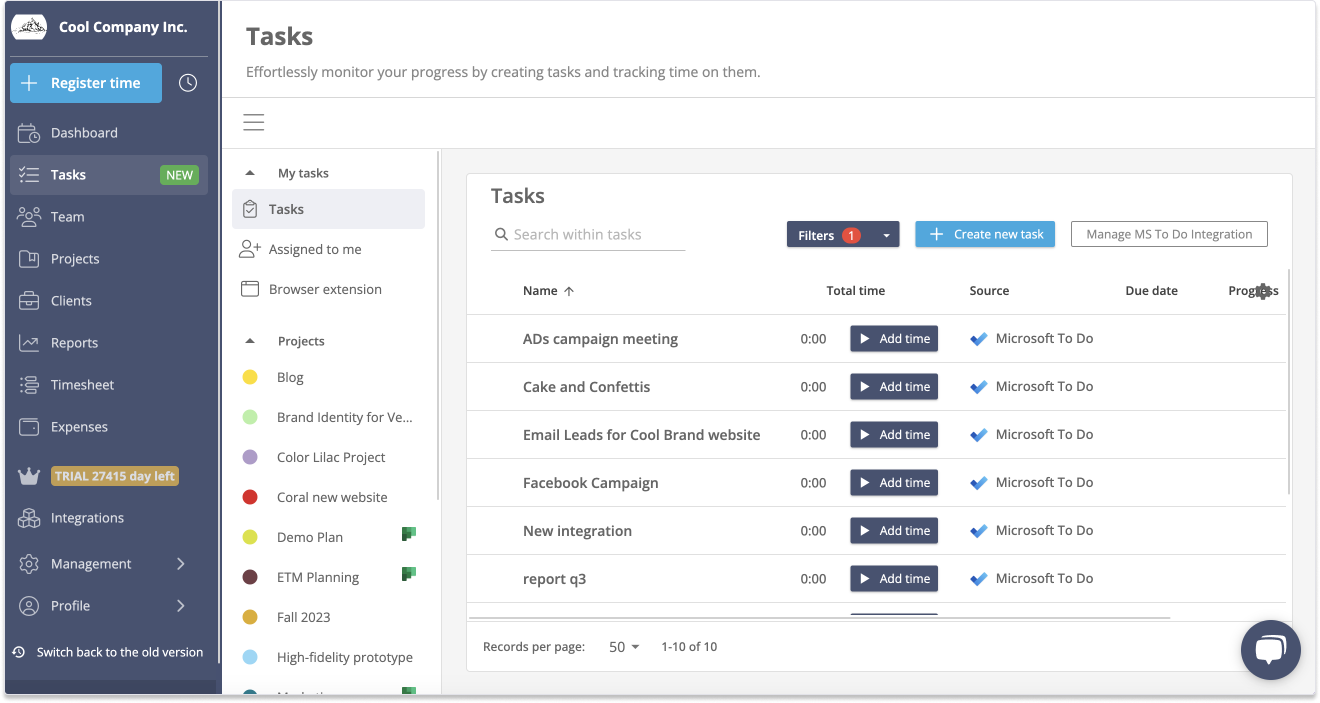Click the Integrations cubes icon

(x=29, y=518)
